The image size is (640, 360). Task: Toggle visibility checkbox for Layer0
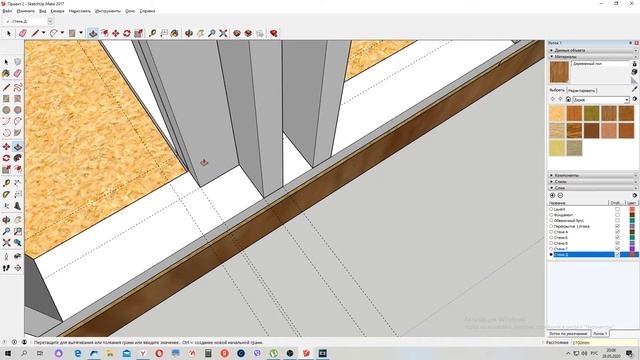(617, 209)
